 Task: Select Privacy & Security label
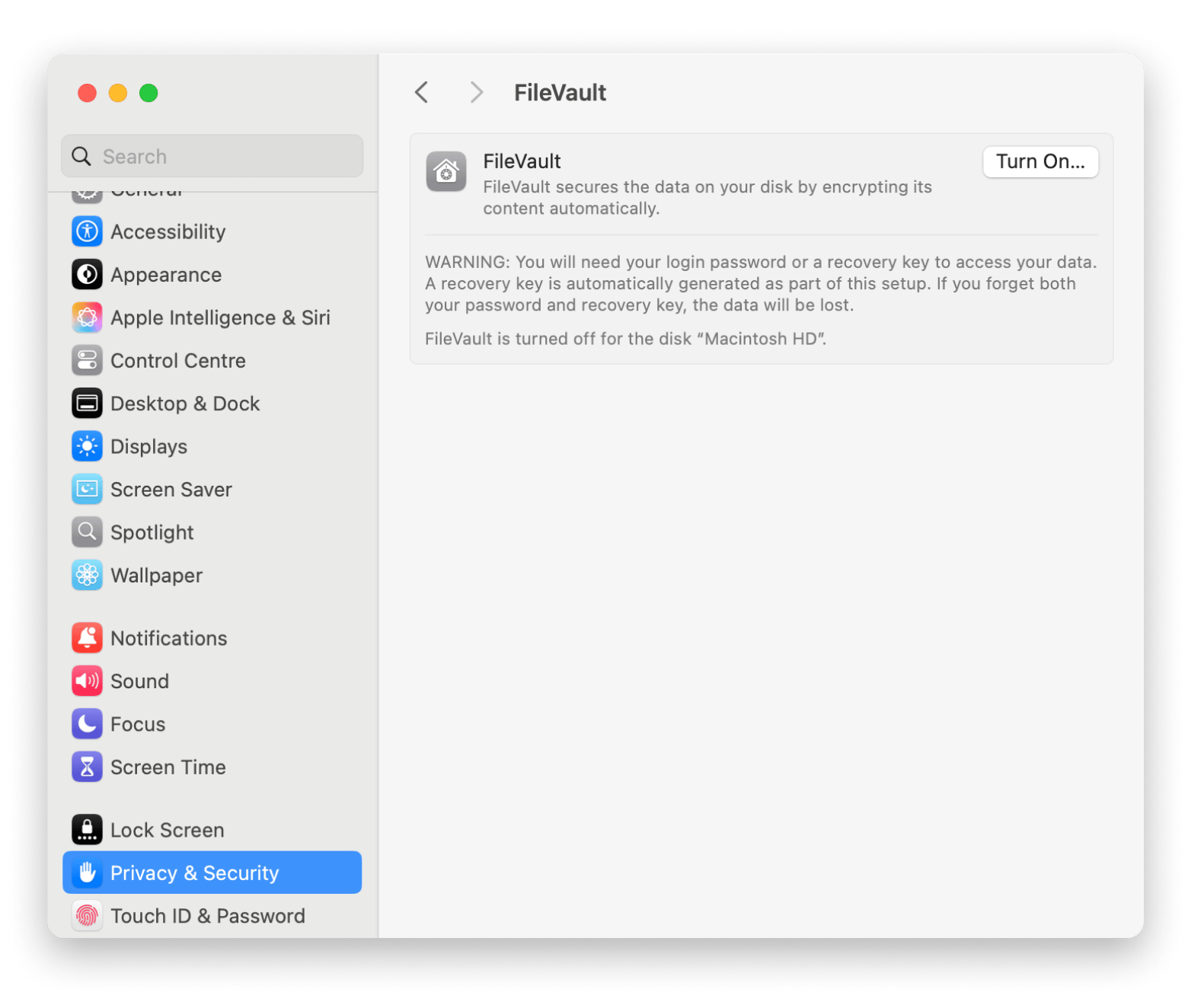[194, 873]
